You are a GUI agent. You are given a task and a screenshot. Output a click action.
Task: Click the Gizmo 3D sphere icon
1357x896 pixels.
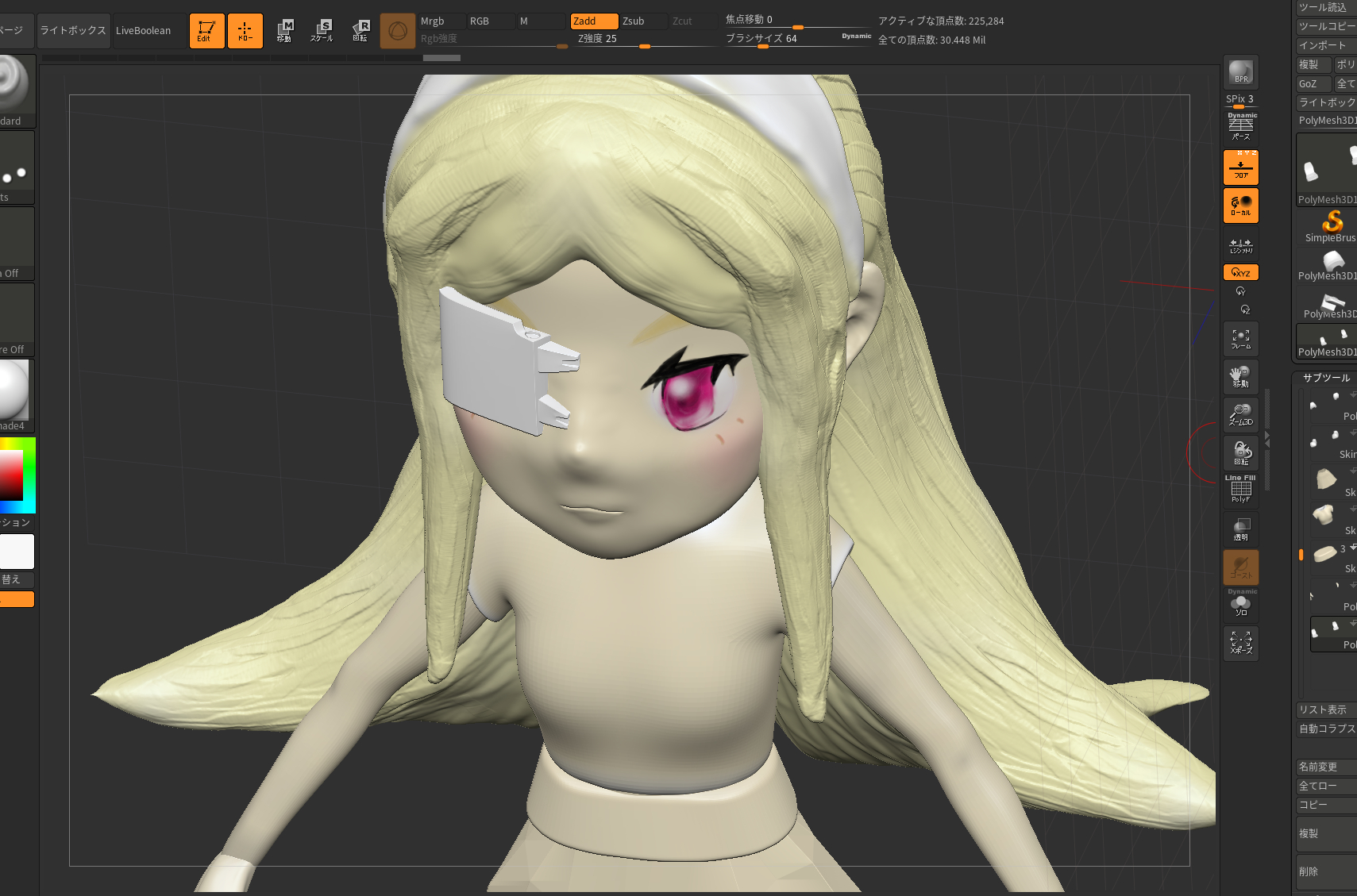coord(398,31)
